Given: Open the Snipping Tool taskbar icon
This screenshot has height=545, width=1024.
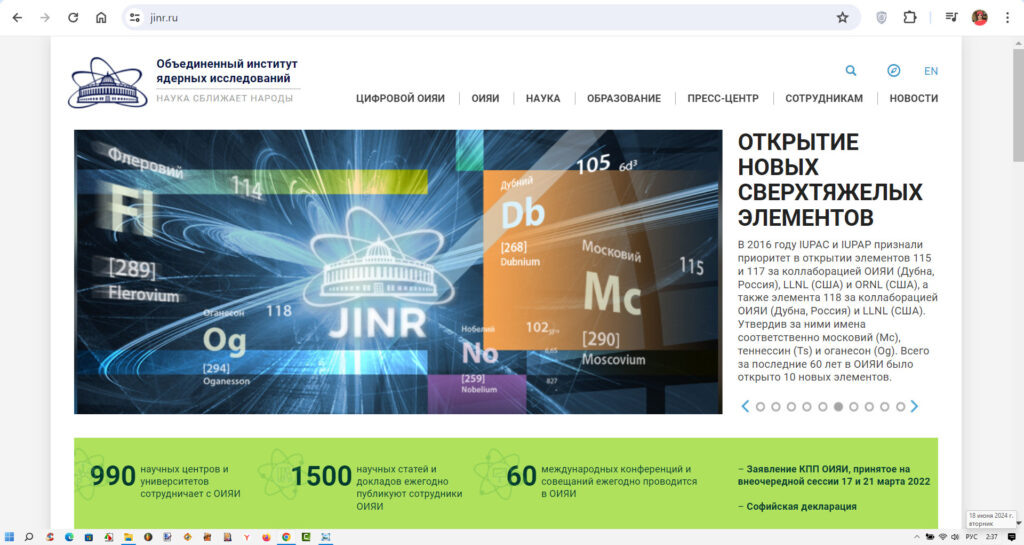Looking at the screenshot, I should click(325, 537).
